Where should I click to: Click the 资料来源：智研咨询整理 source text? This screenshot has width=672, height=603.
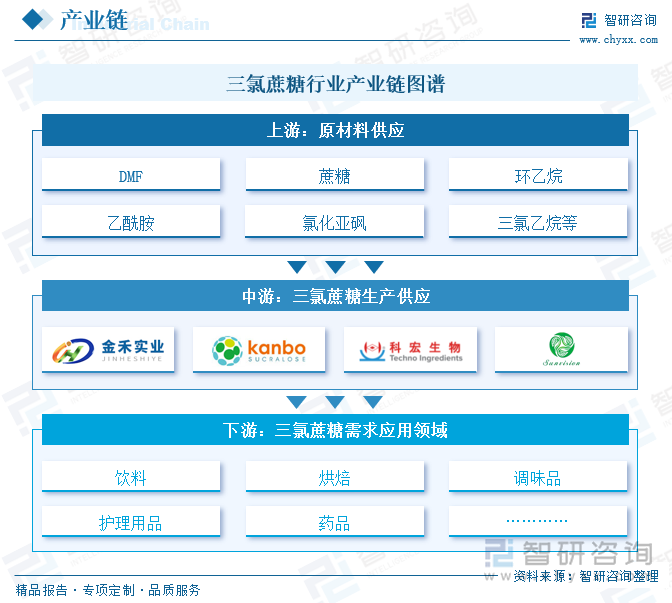tap(585, 576)
